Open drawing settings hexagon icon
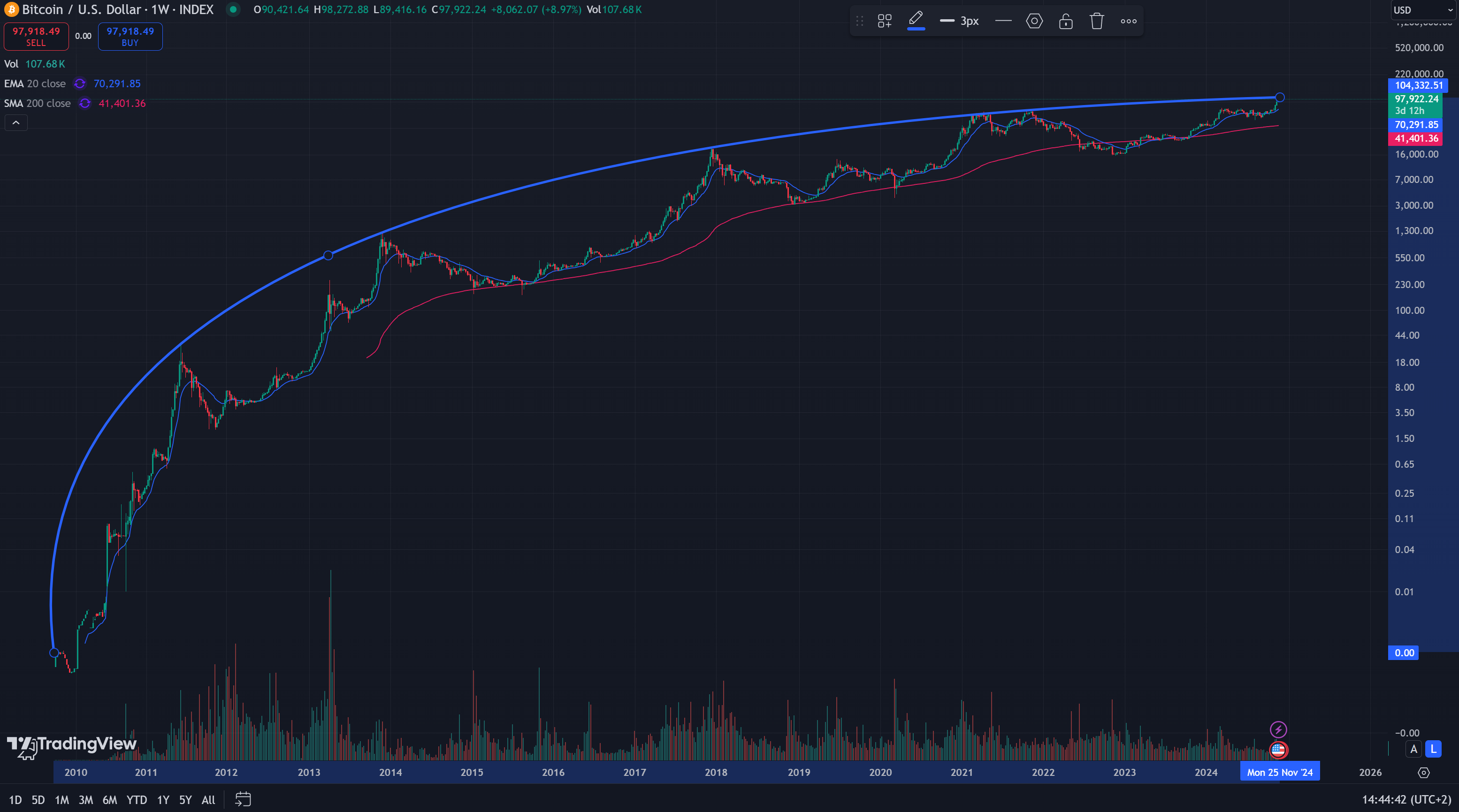Viewport: 1459px width, 812px height. click(x=1034, y=21)
